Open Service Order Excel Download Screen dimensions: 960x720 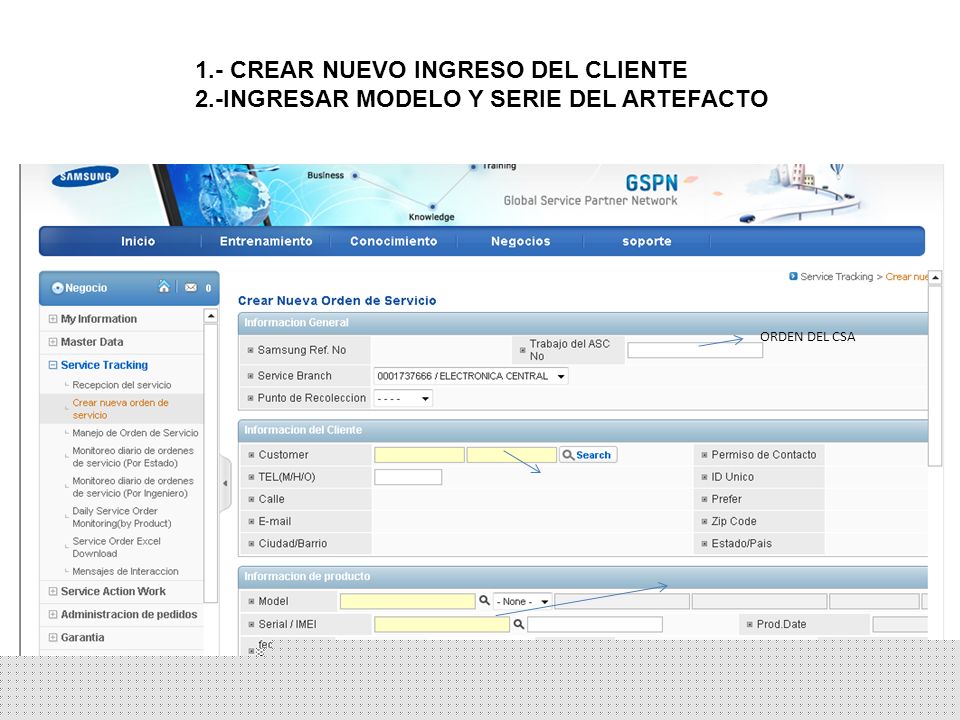(x=116, y=547)
